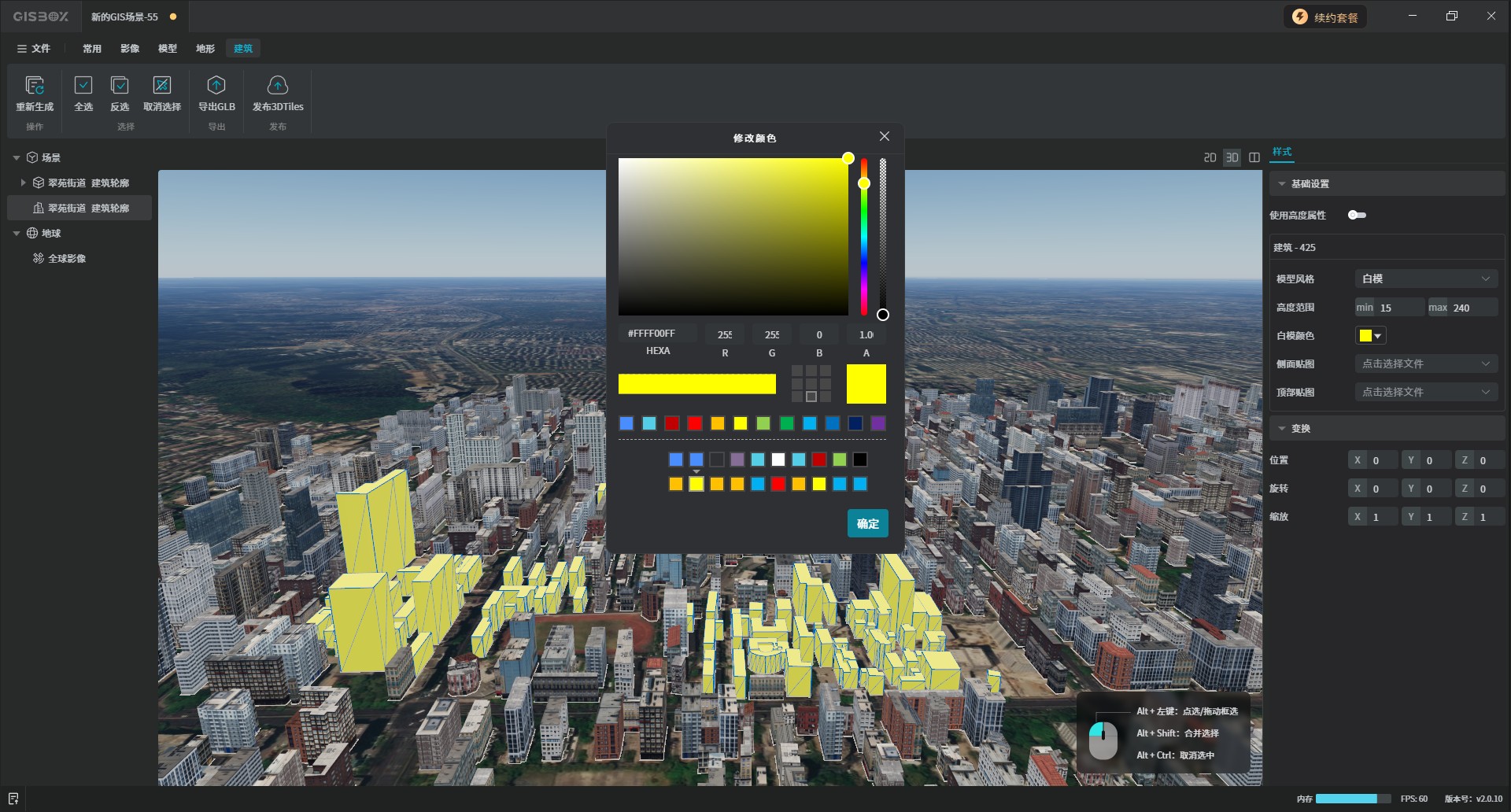
Task: Click the 续约套餐 renew plan button
Action: pyautogui.click(x=1325, y=17)
